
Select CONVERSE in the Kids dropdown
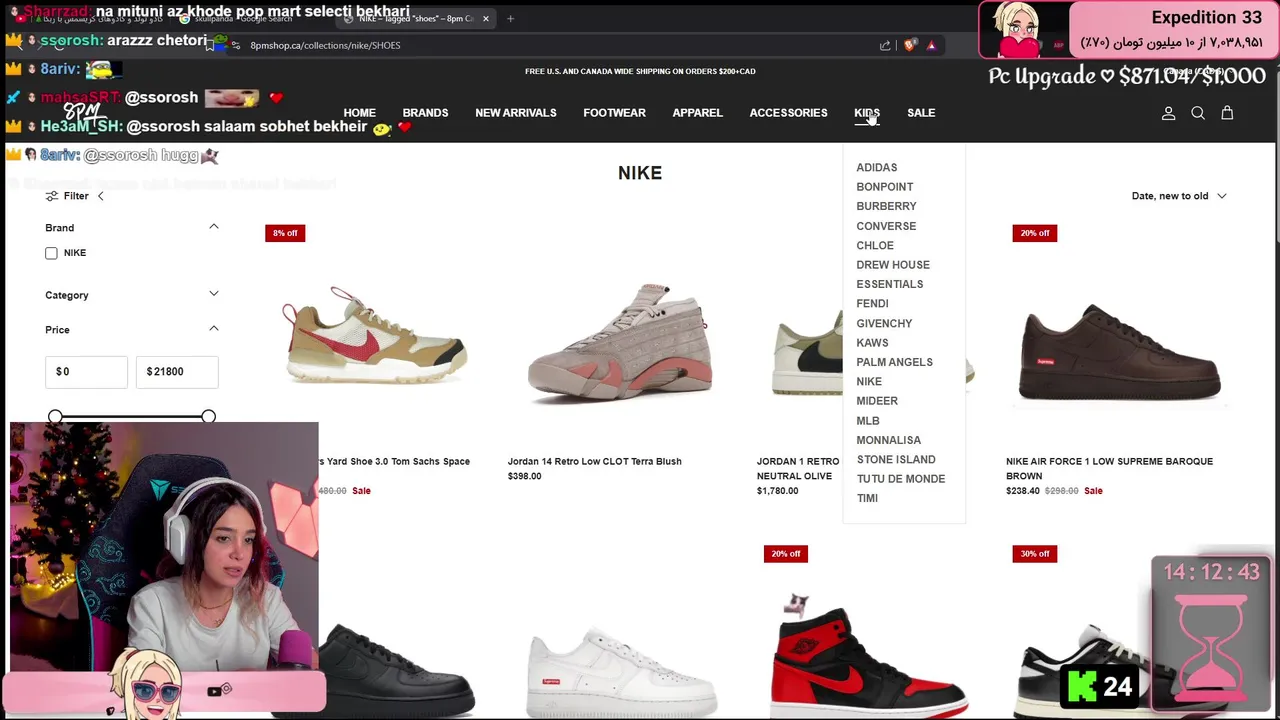coord(886,226)
